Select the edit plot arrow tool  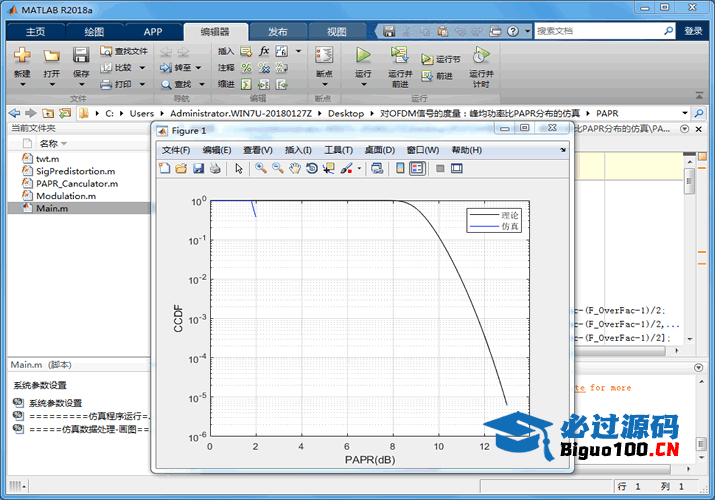[x=239, y=169]
